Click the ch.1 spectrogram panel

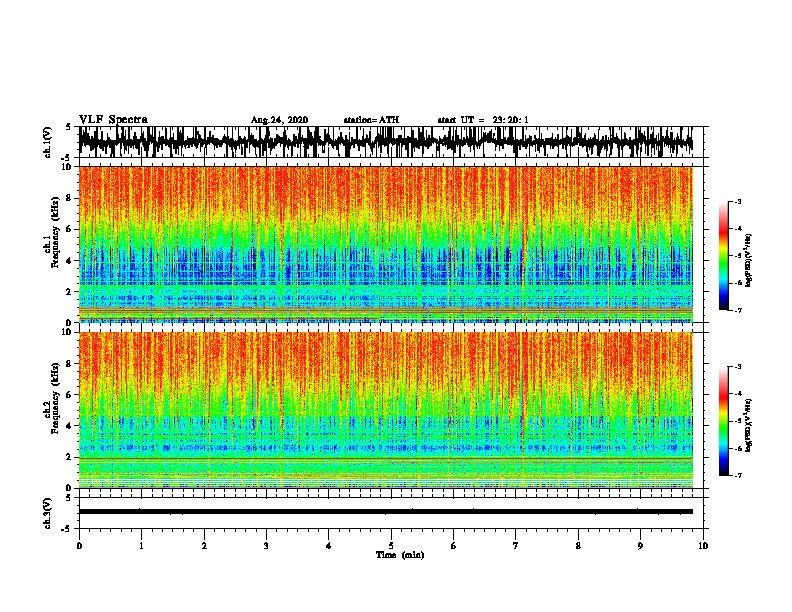(385, 244)
